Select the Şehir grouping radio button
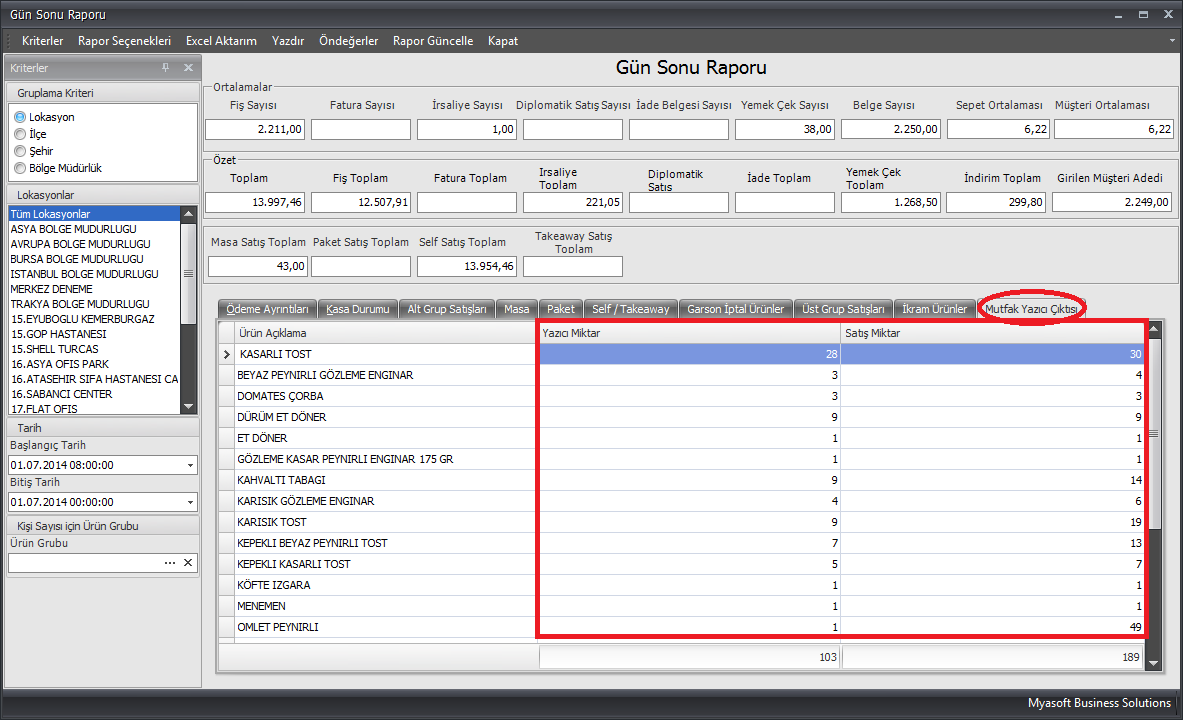 (20, 151)
